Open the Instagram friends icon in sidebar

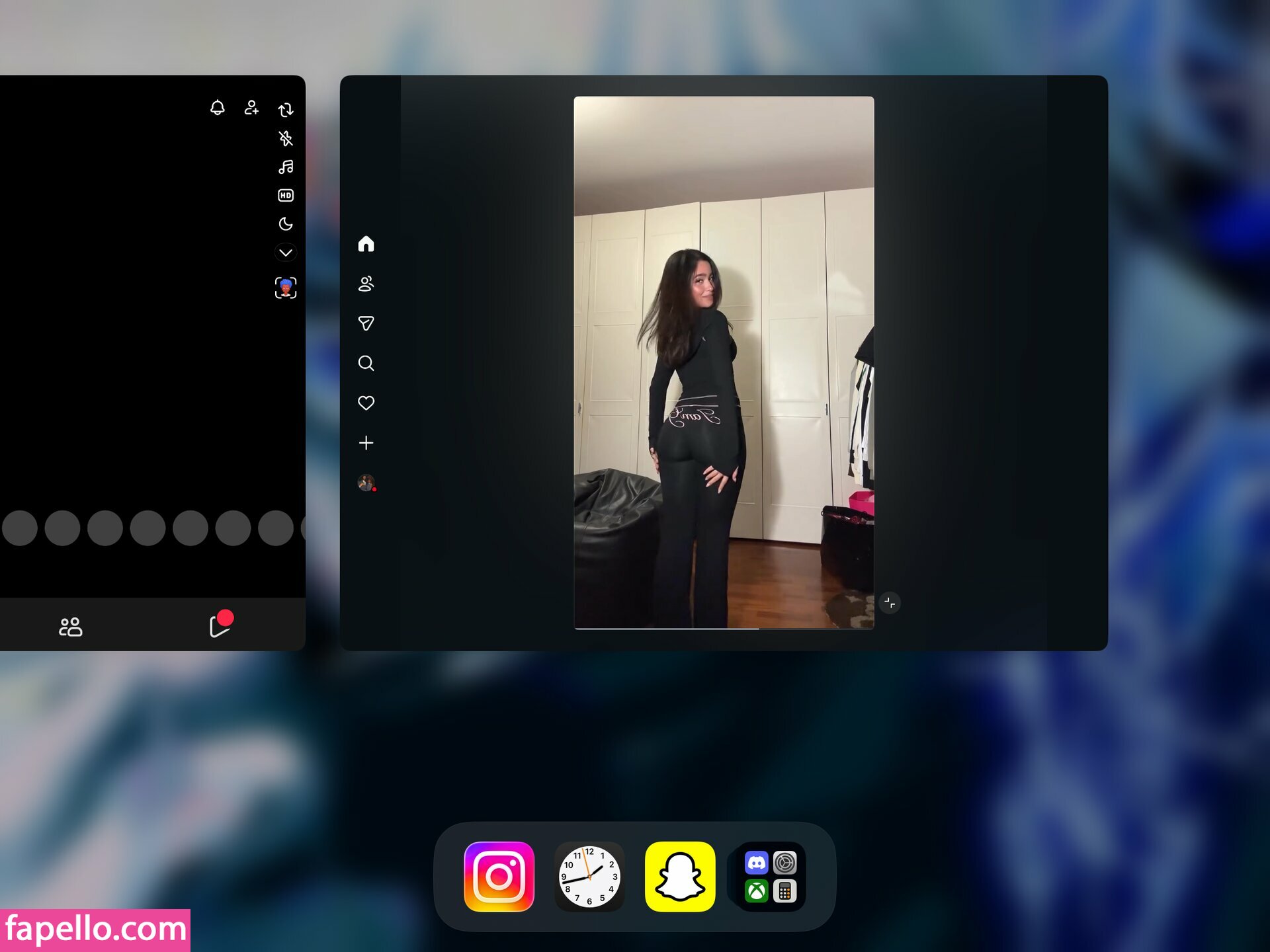(x=366, y=284)
